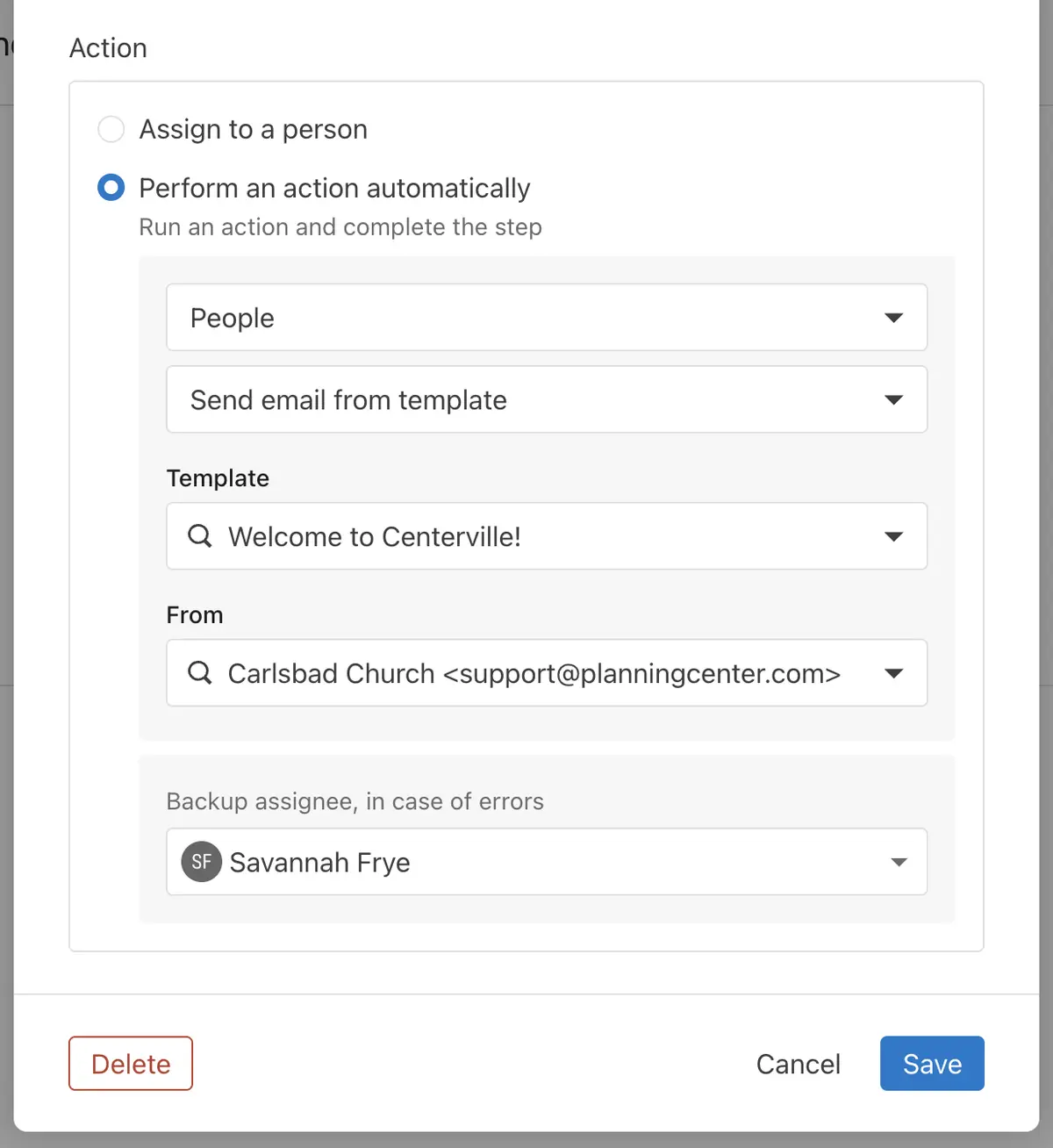Open the Savannah Frye backup assignee dropdown
The height and width of the screenshot is (1148, 1053).
click(x=547, y=862)
